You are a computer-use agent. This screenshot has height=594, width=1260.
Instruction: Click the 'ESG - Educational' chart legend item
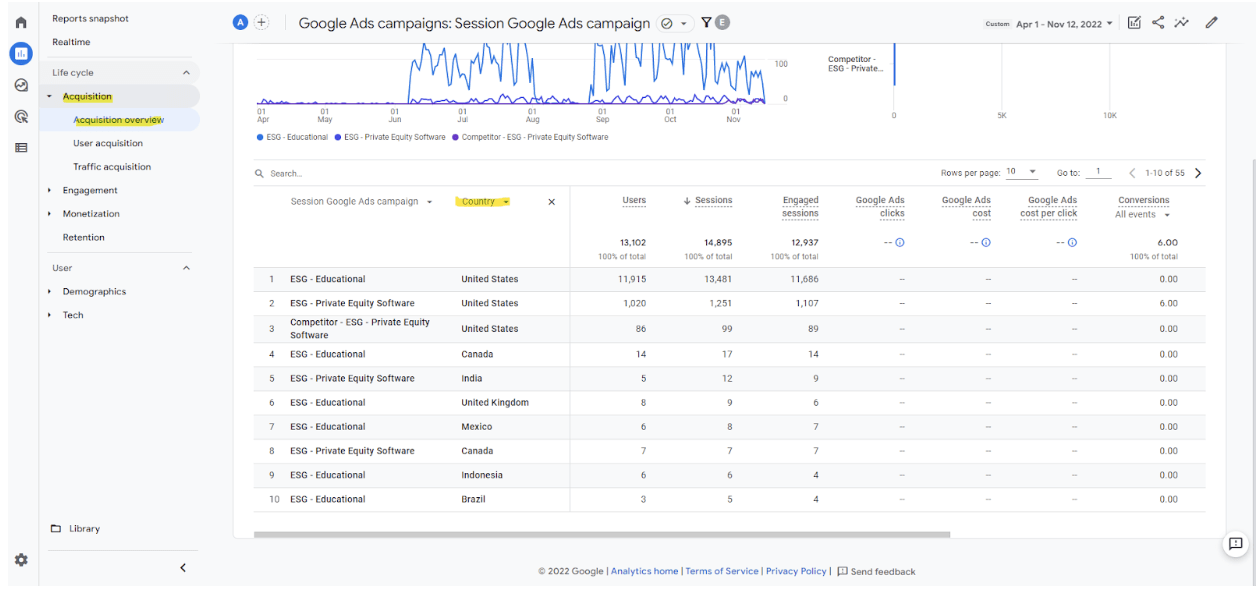tap(292, 137)
